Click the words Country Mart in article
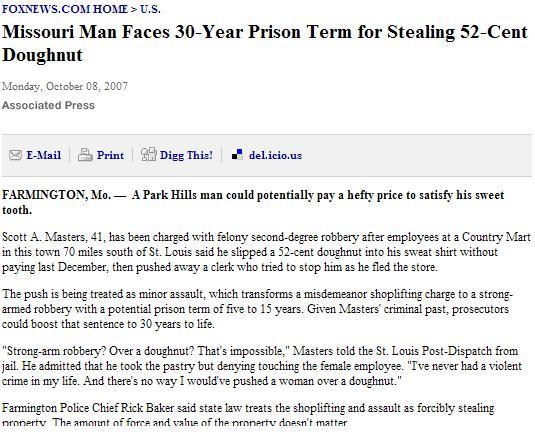The height and width of the screenshot is (443, 535). (496, 237)
